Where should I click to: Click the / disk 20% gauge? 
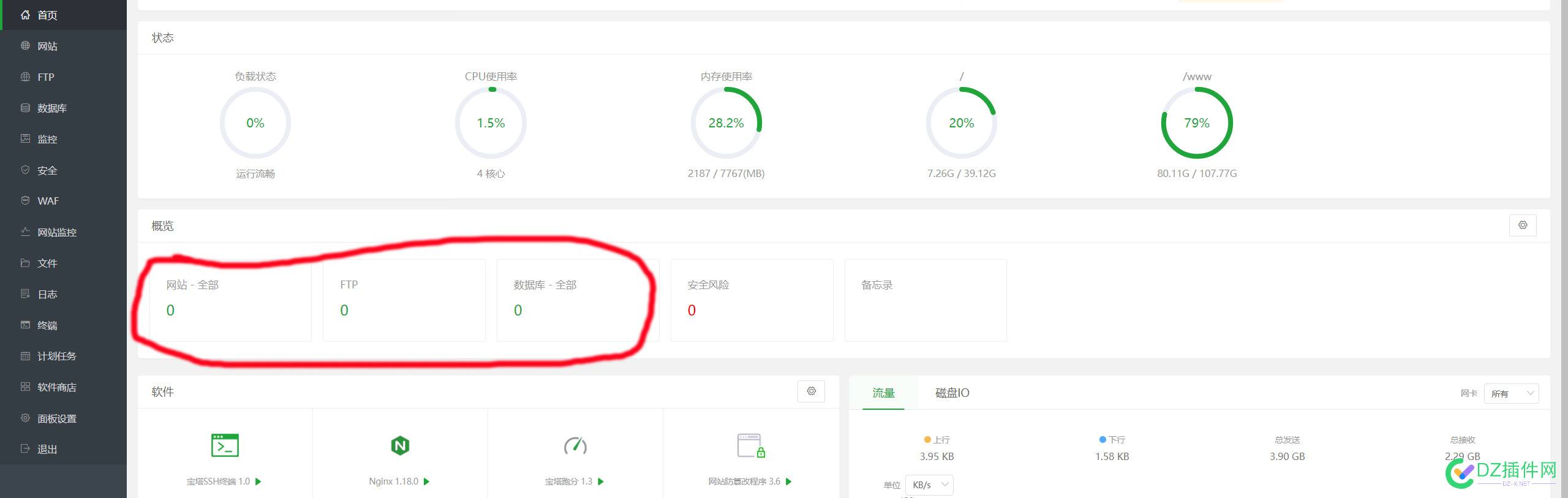961,123
